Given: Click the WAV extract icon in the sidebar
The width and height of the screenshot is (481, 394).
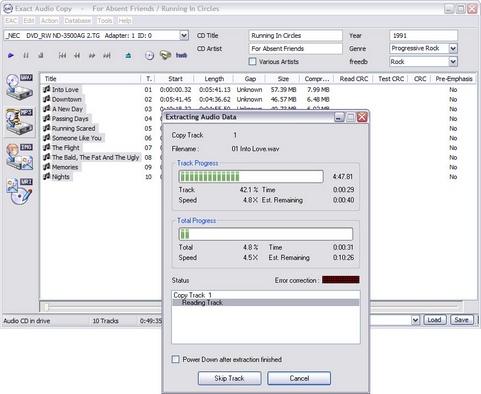Looking at the screenshot, I should click(20, 87).
